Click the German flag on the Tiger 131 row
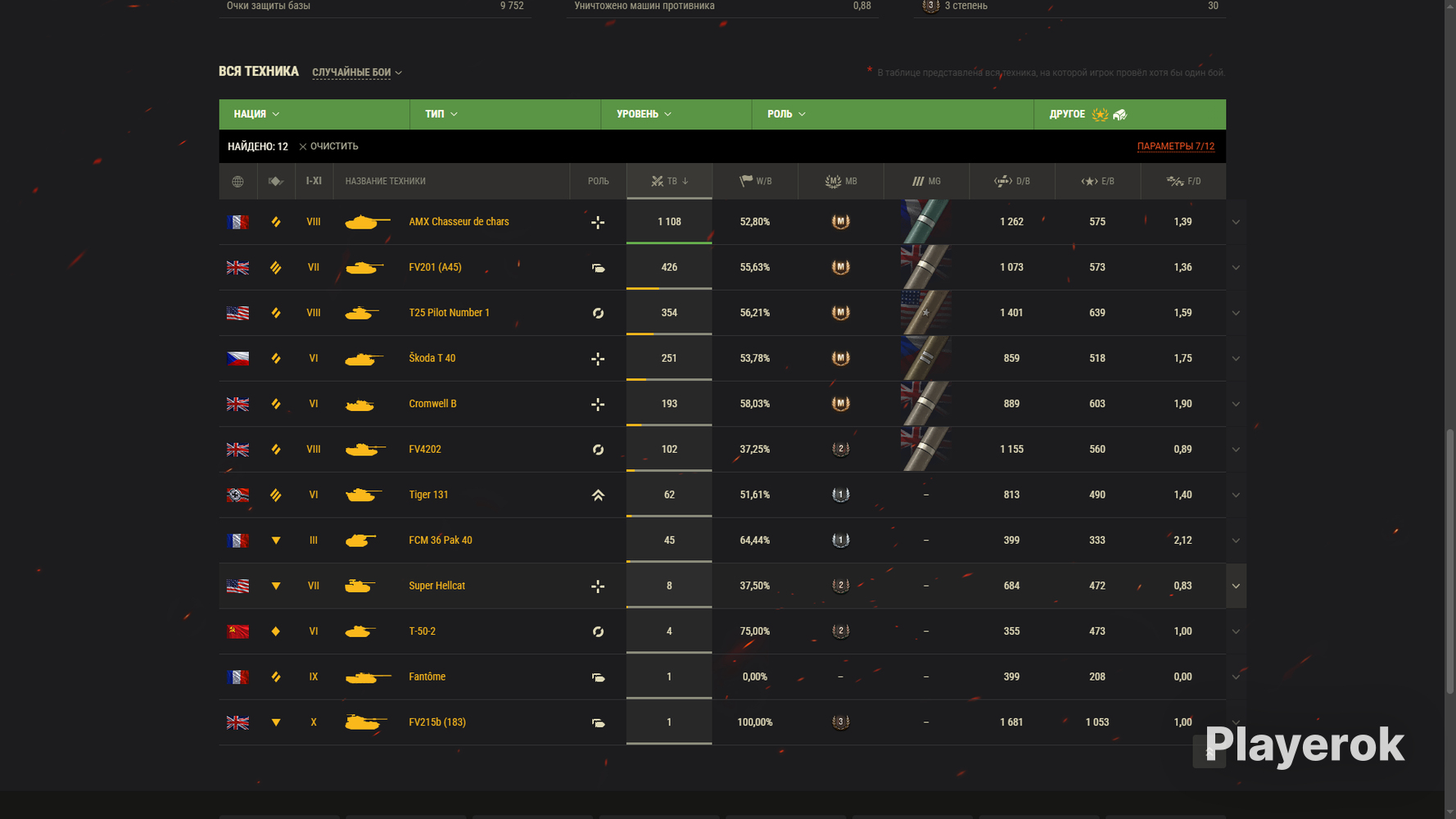The height and width of the screenshot is (819, 1456). (237, 495)
